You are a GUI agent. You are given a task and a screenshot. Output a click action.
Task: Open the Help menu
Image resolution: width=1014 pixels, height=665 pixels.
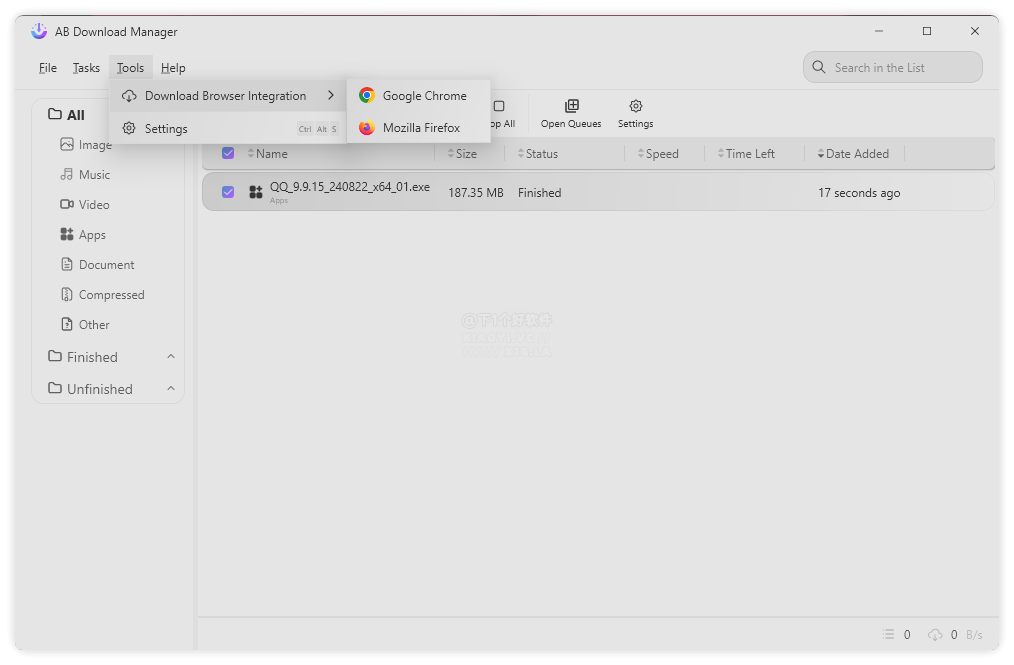coord(173,67)
